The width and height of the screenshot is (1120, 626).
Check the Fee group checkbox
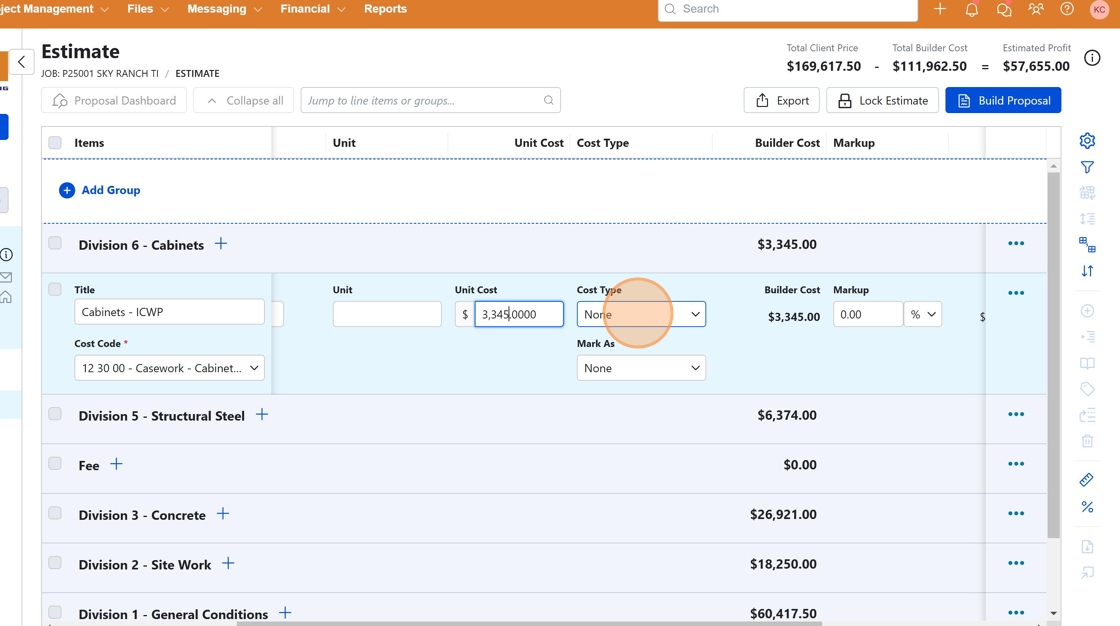(55, 463)
